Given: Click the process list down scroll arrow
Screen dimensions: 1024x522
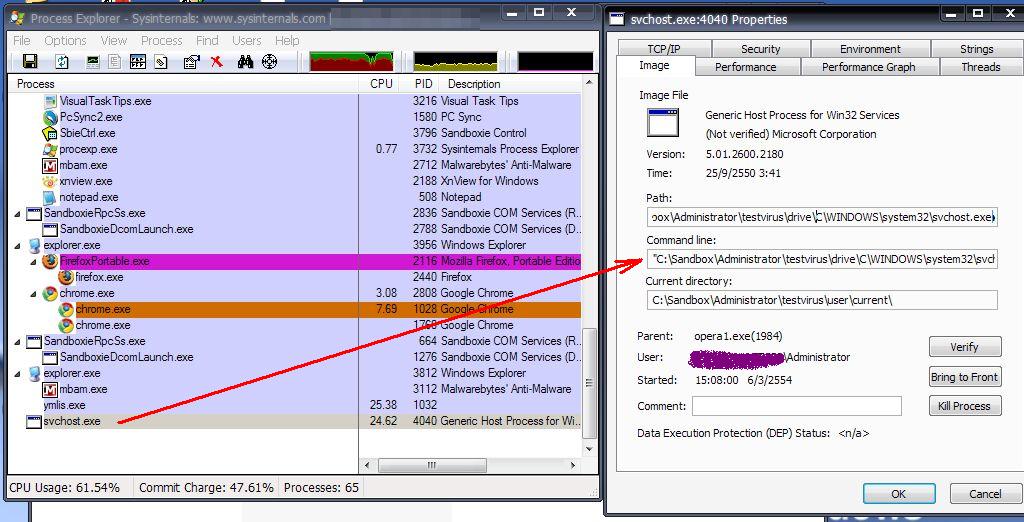Looking at the screenshot, I should coord(589,449).
